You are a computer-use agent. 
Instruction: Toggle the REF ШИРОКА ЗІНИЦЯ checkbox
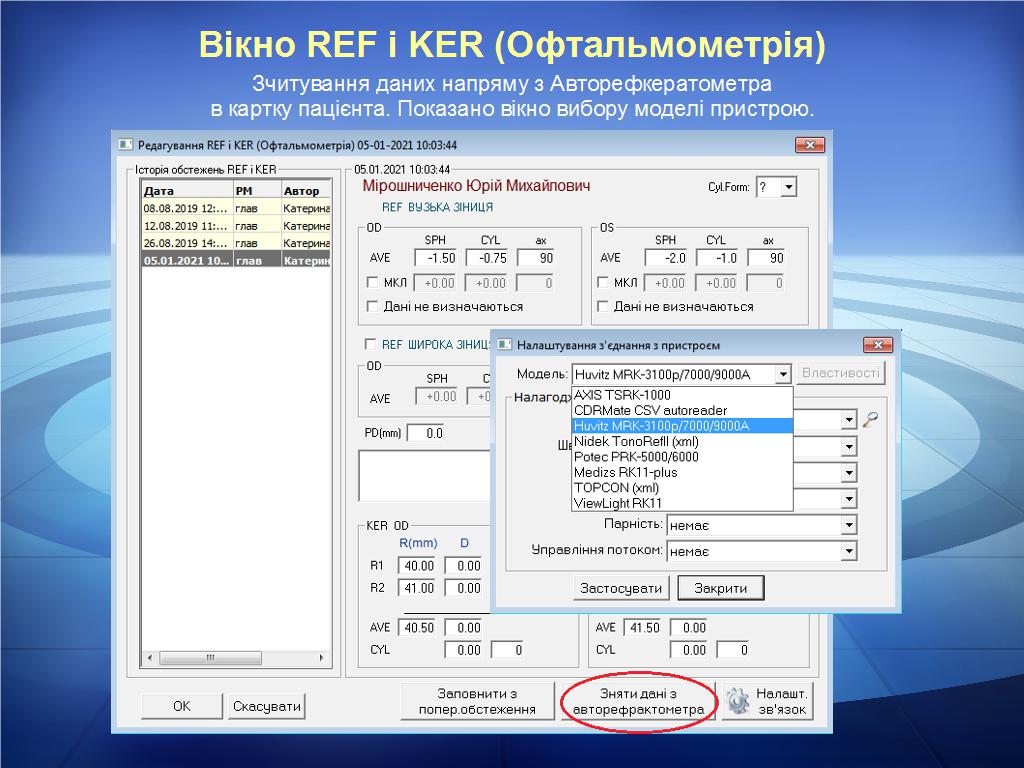pyautogui.click(x=371, y=344)
